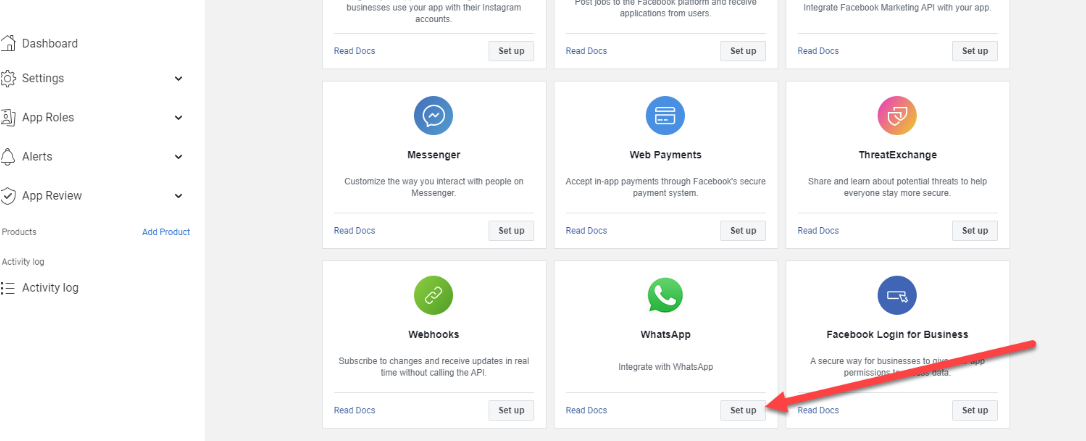Screen dimensions: 1086x441
Task: Set up the WhatsApp product
Action: (743, 410)
